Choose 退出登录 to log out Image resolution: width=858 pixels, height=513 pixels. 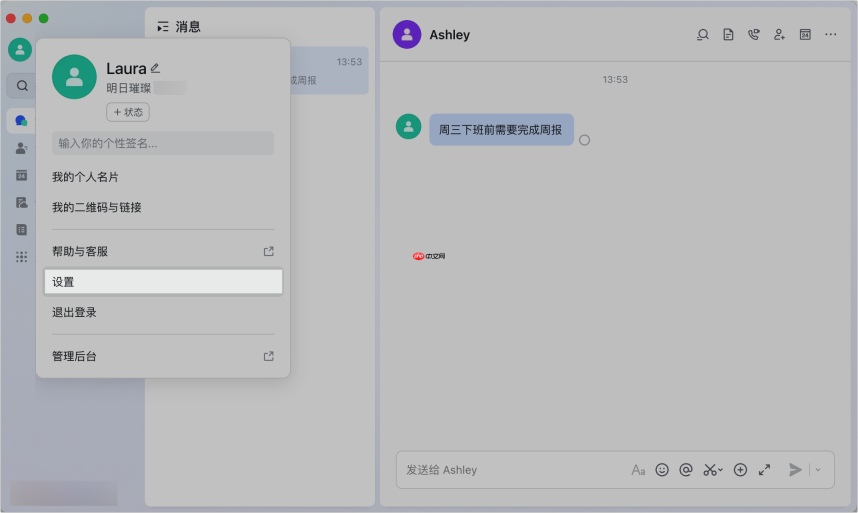[163, 312]
